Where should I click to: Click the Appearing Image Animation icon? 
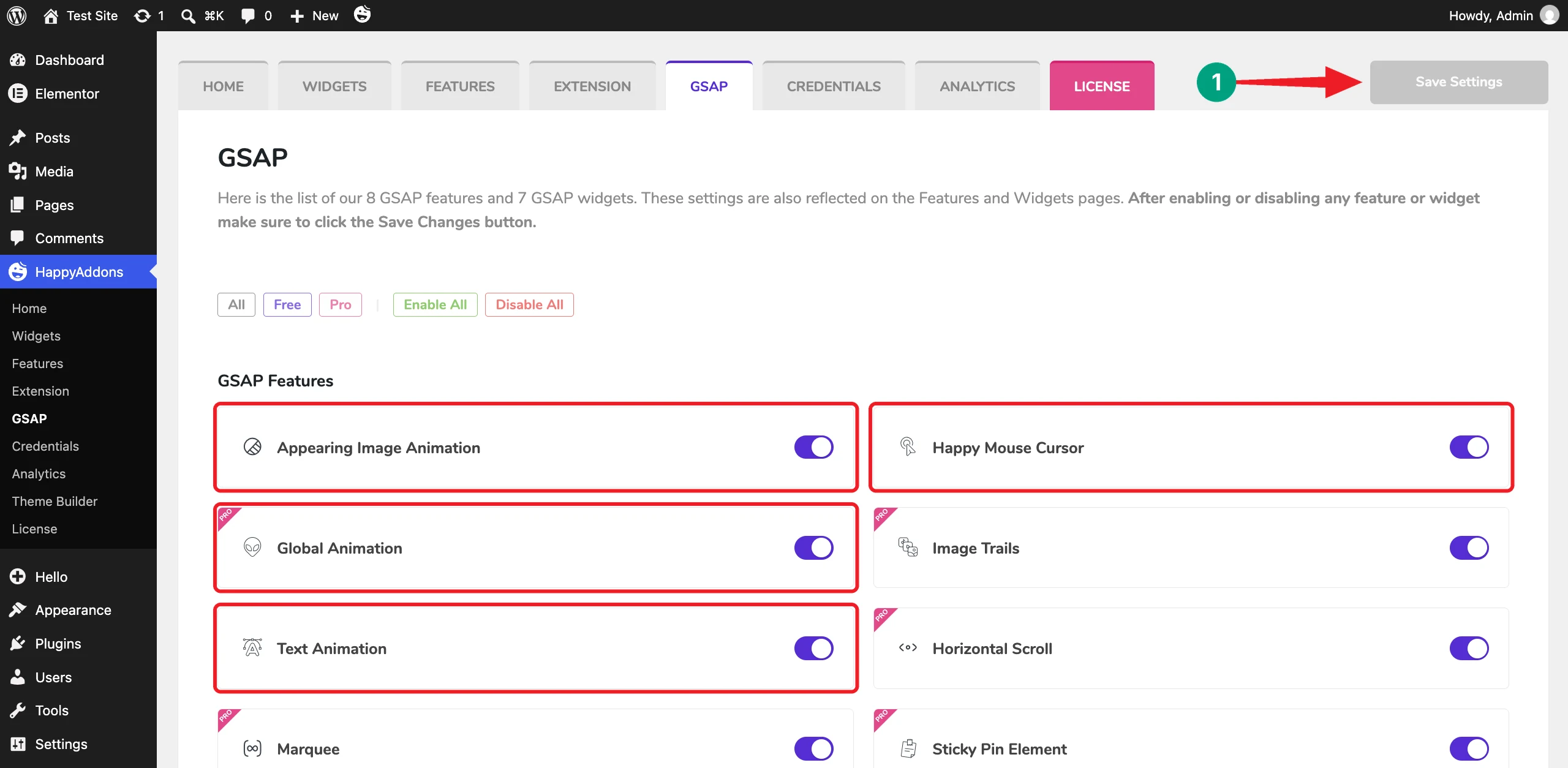[x=252, y=447]
